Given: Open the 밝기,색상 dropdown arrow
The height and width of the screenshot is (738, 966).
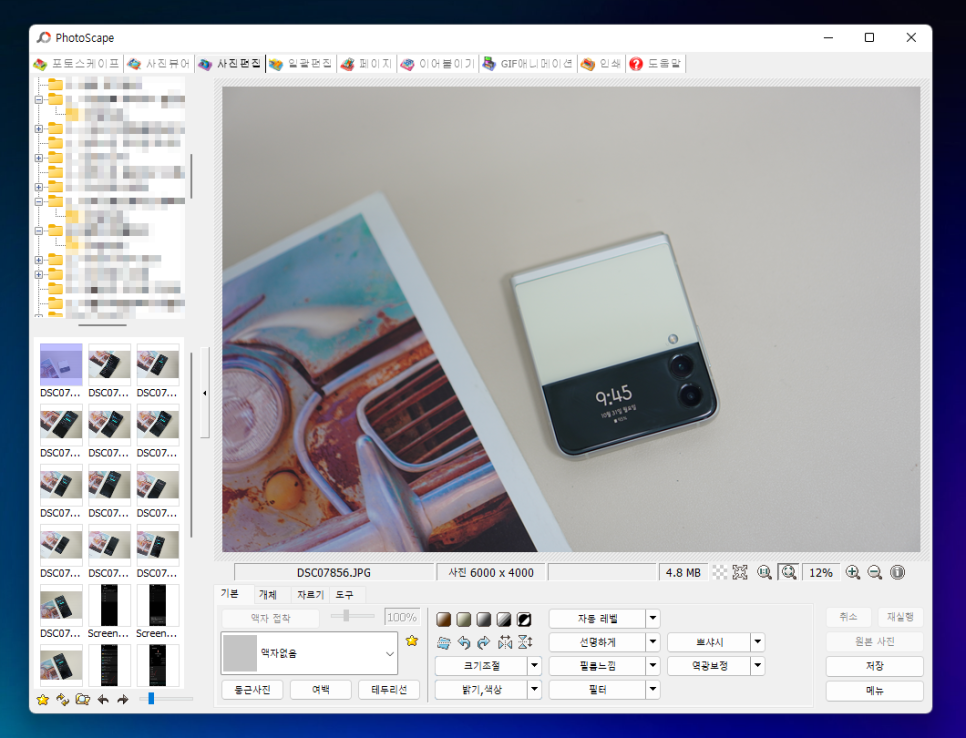Looking at the screenshot, I should (534, 690).
